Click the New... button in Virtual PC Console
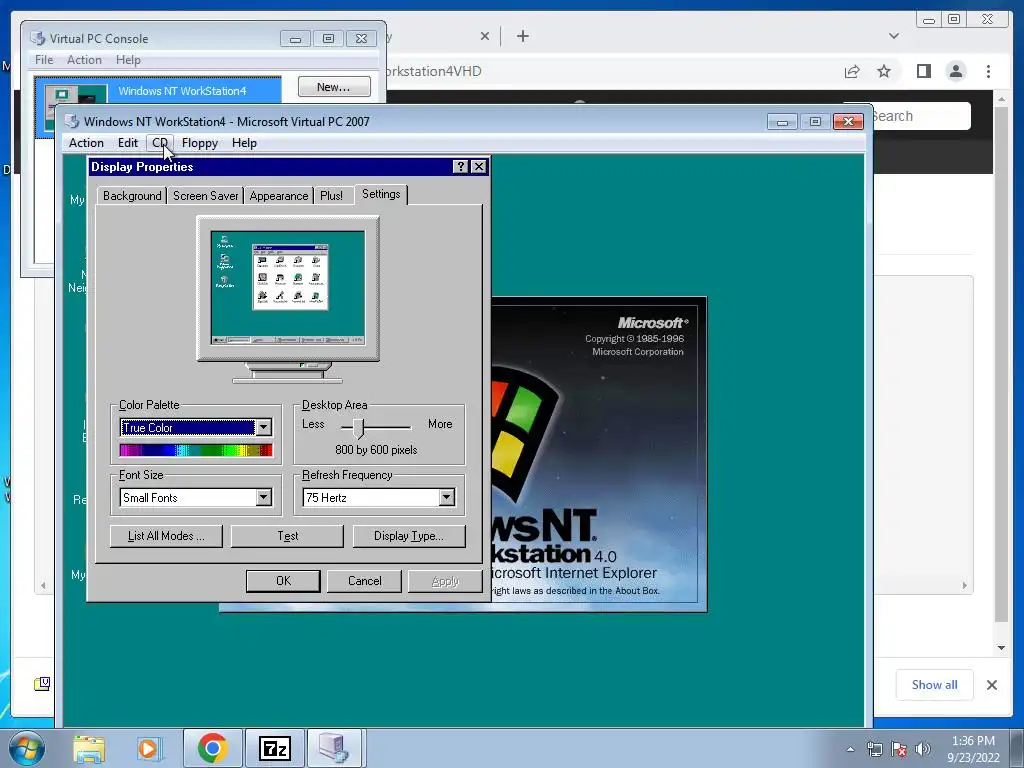The height and width of the screenshot is (768, 1024). tap(334, 87)
